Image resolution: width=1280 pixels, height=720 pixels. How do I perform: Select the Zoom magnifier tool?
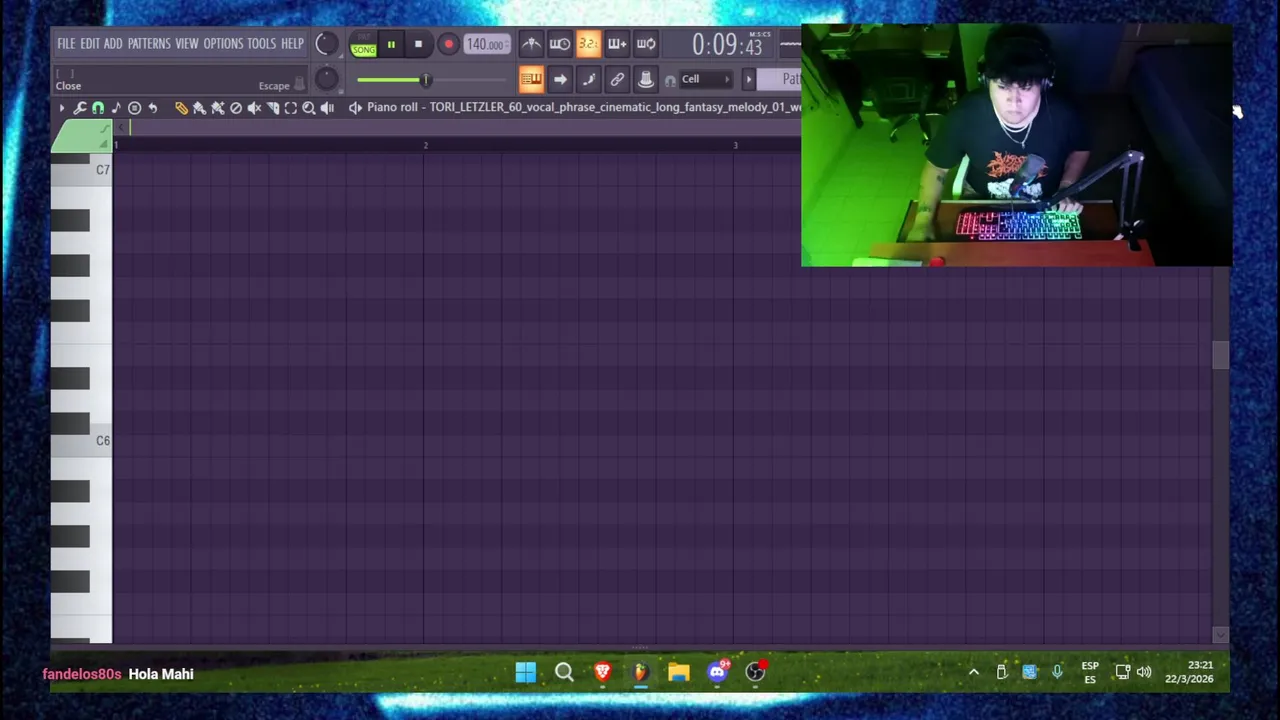(x=309, y=108)
